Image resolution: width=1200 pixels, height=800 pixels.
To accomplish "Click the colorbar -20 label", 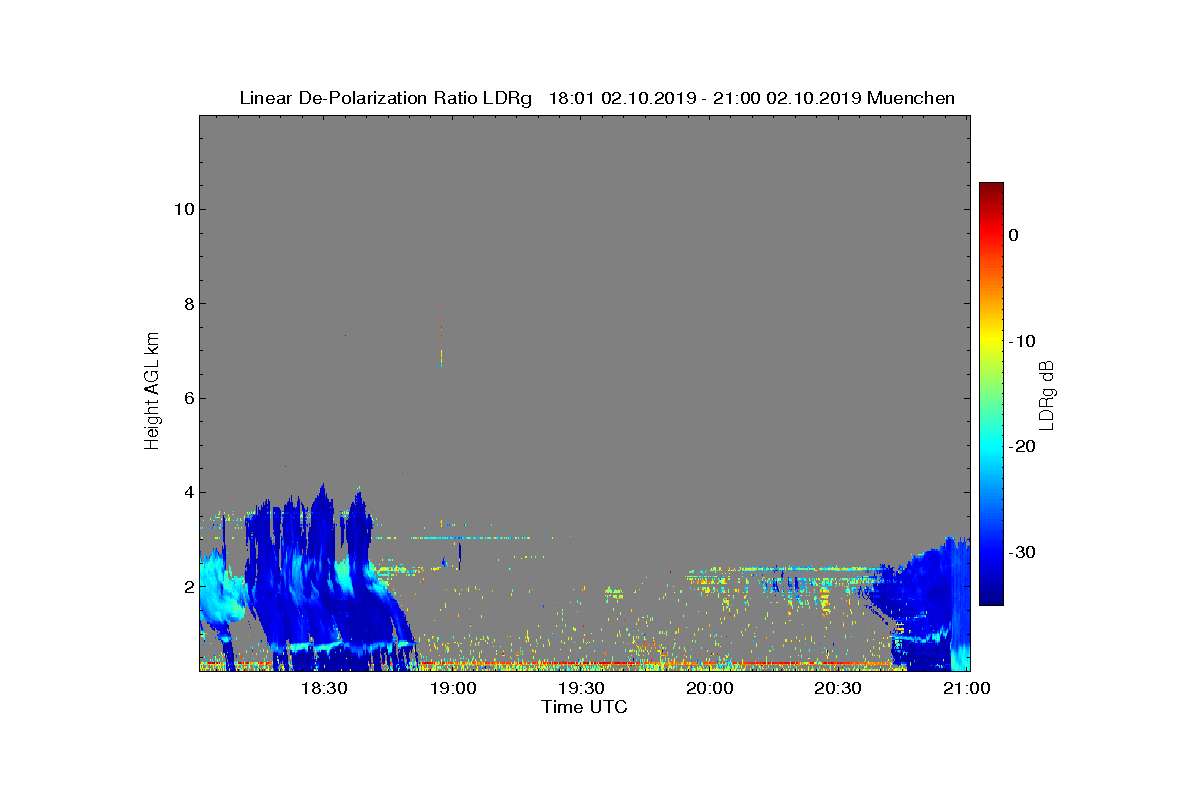I will (x=1022, y=447).
